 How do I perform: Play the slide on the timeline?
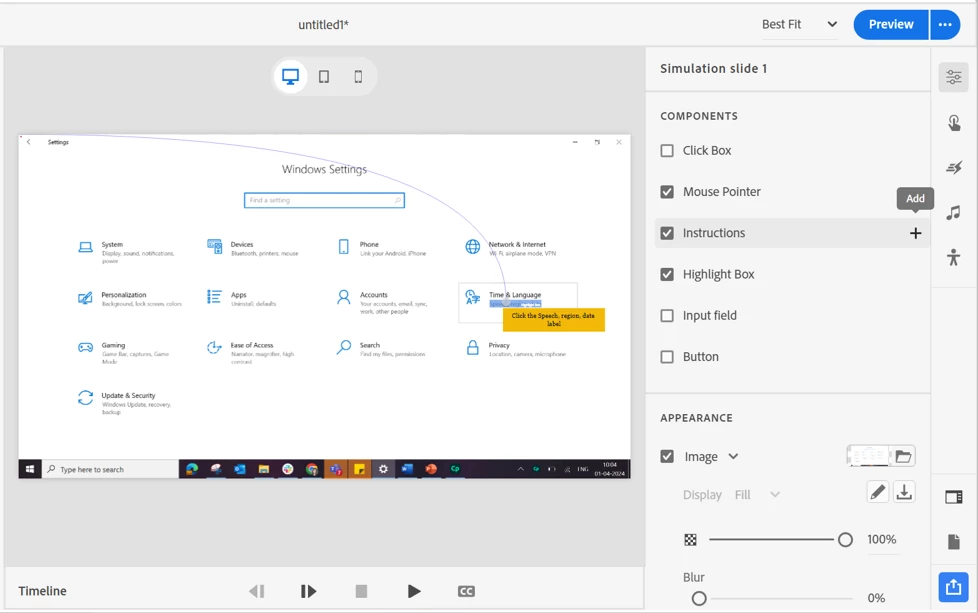coord(414,591)
